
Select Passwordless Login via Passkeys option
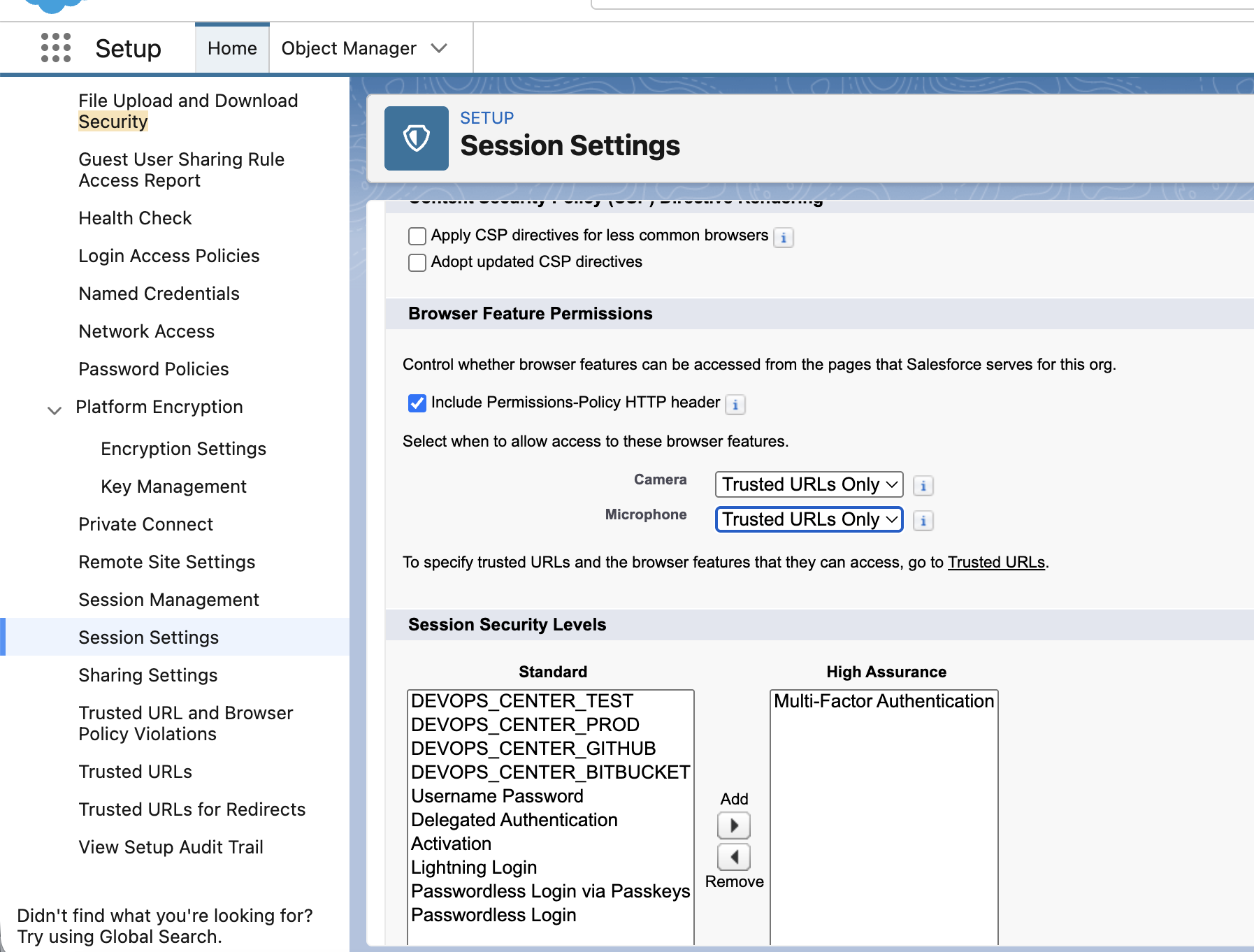tap(550, 891)
